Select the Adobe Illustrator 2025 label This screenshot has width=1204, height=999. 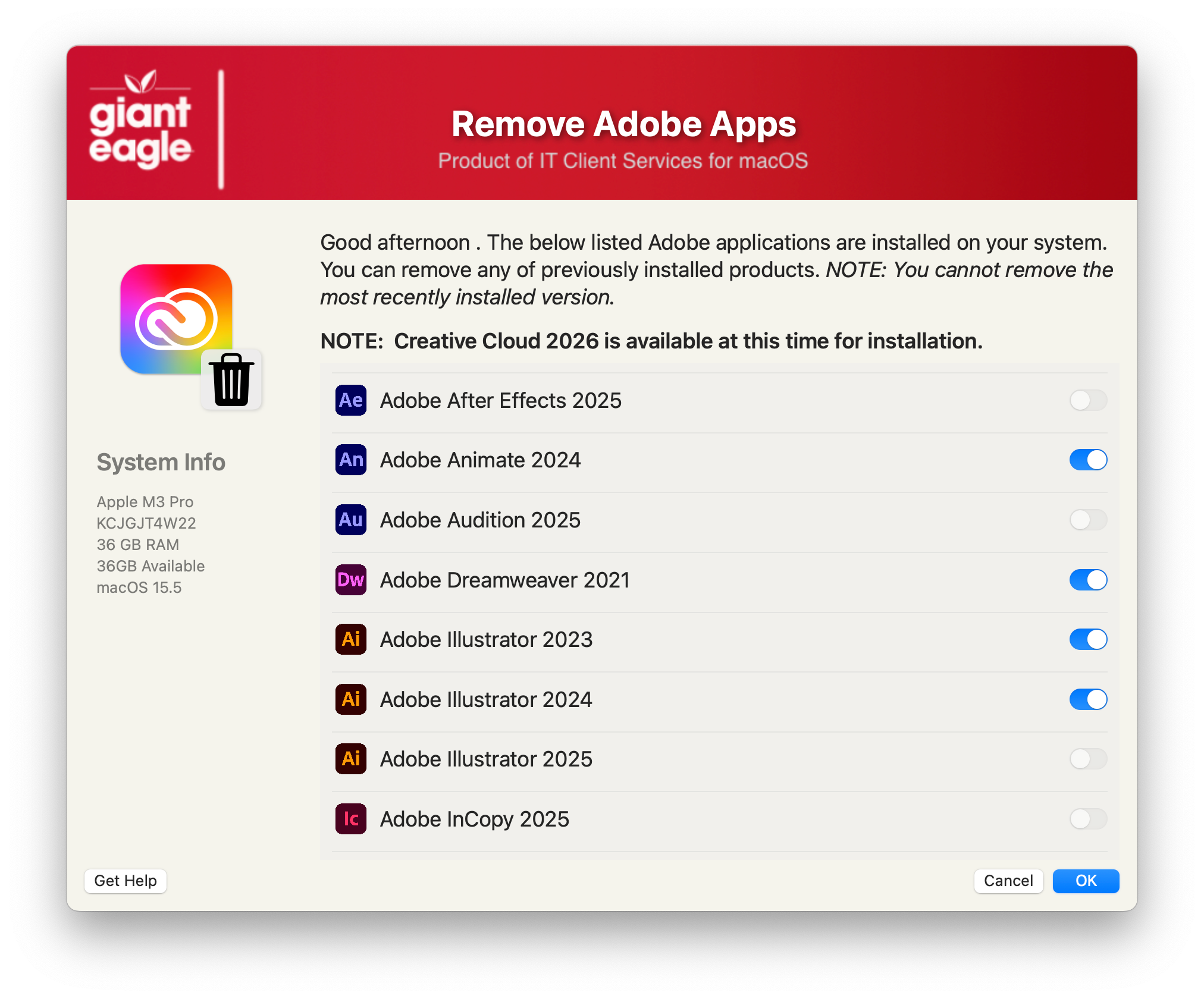(487, 759)
